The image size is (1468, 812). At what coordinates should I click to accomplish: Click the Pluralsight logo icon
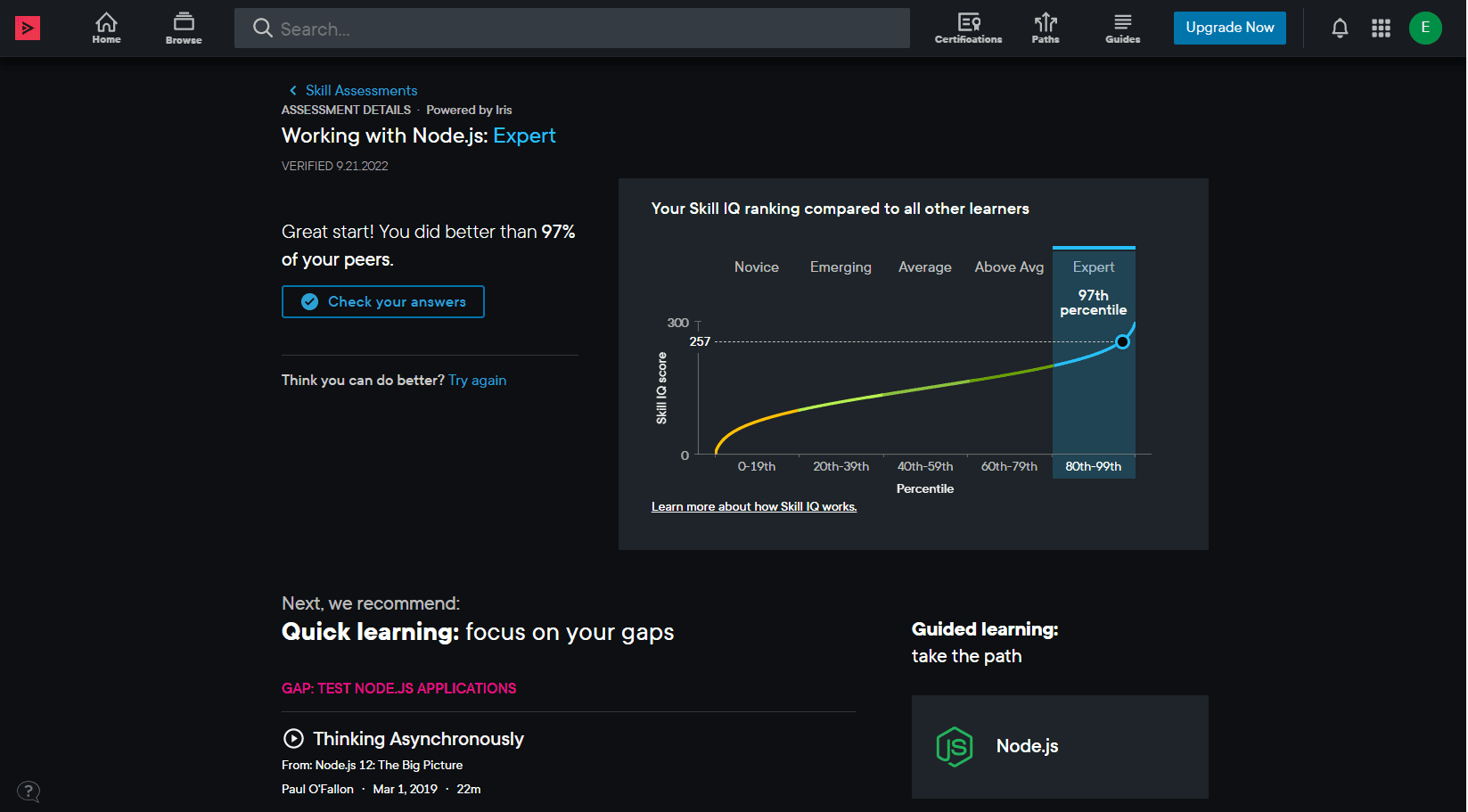pos(28,29)
